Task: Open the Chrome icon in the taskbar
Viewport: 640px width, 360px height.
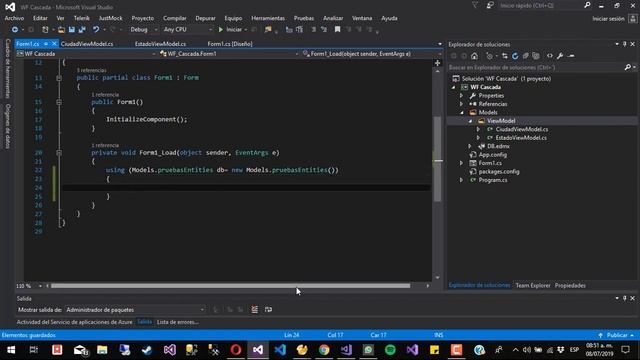Action: (324, 350)
